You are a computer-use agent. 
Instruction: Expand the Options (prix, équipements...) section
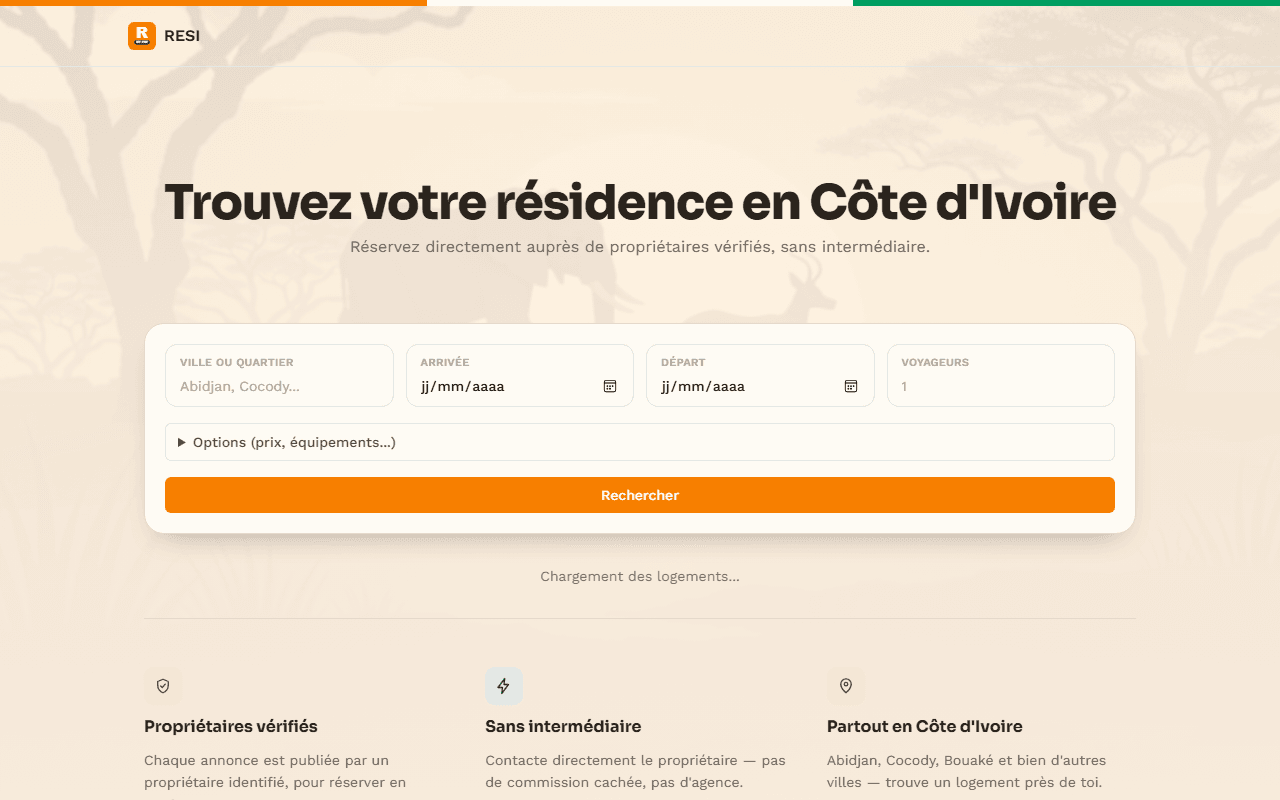click(x=640, y=442)
